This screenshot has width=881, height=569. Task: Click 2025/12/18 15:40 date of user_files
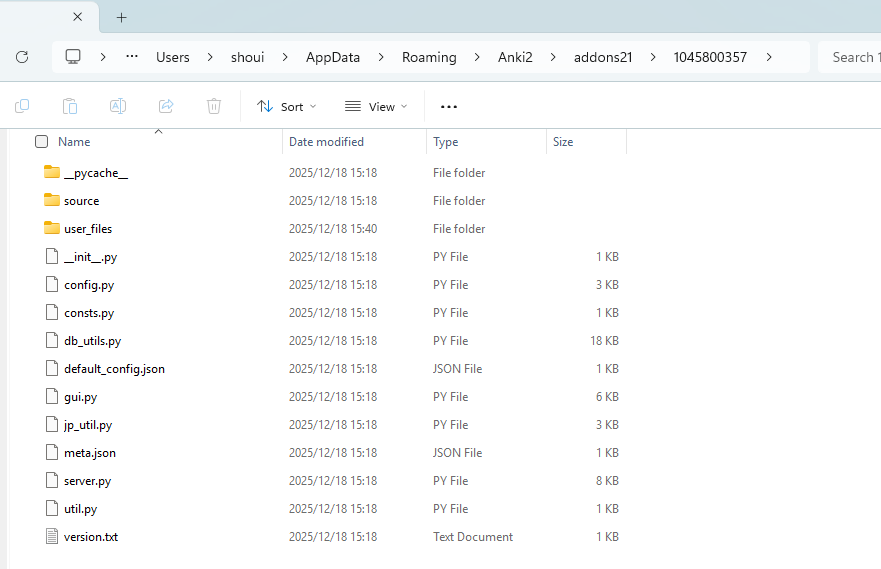(x=333, y=229)
